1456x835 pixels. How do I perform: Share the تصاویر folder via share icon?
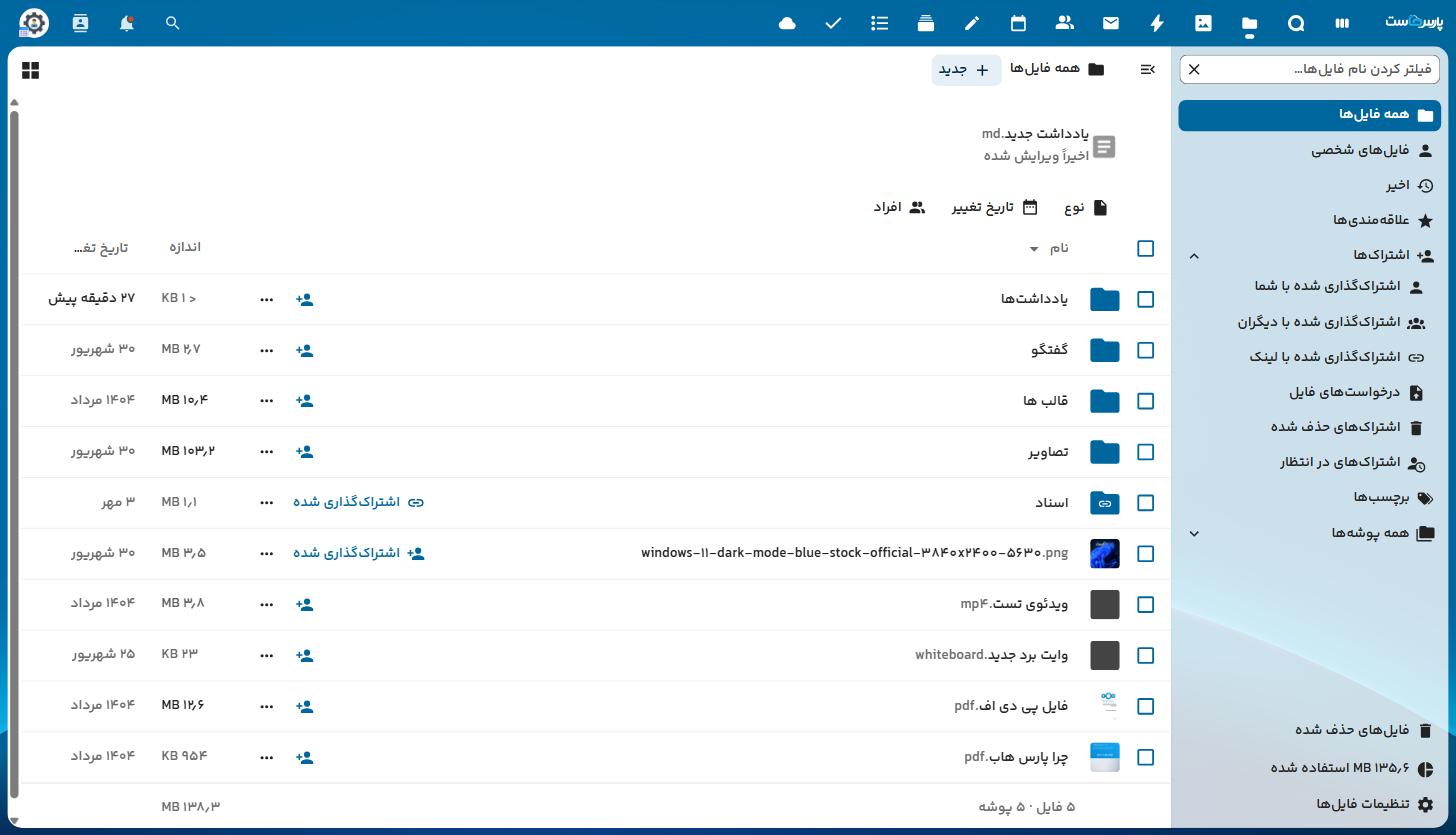click(305, 451)
